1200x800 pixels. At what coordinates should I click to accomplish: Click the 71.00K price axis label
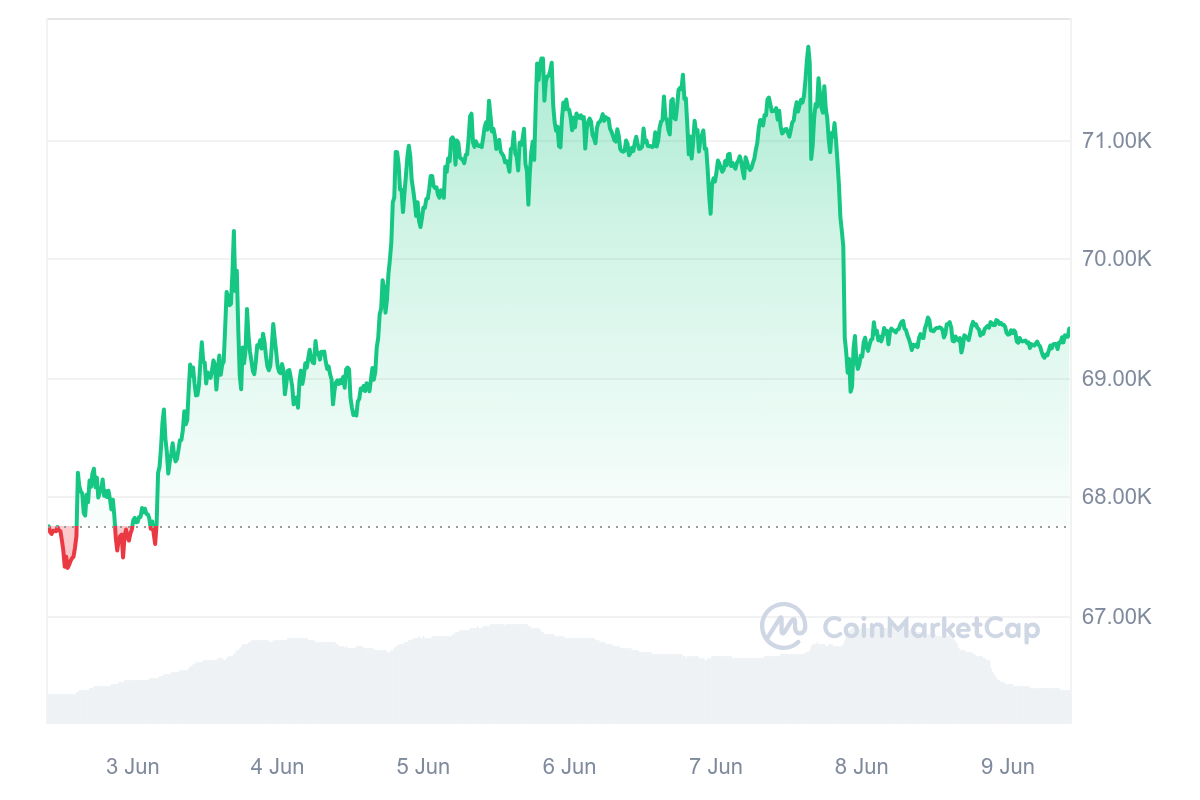tap(1117, 141)
